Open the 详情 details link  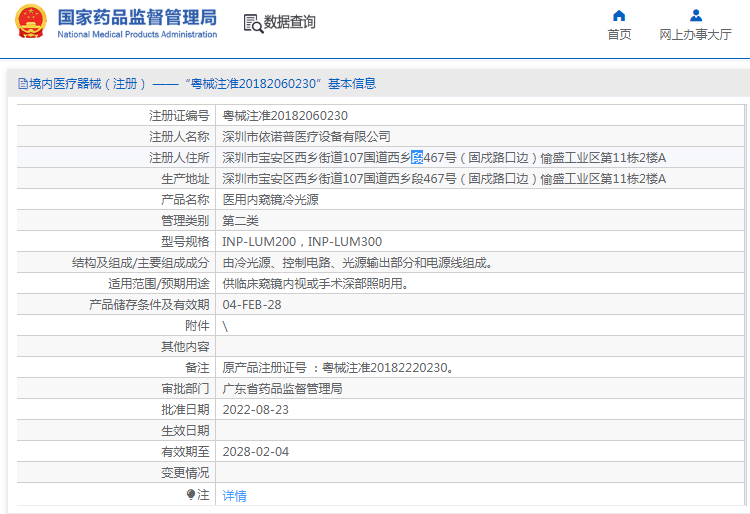(234, 495)
